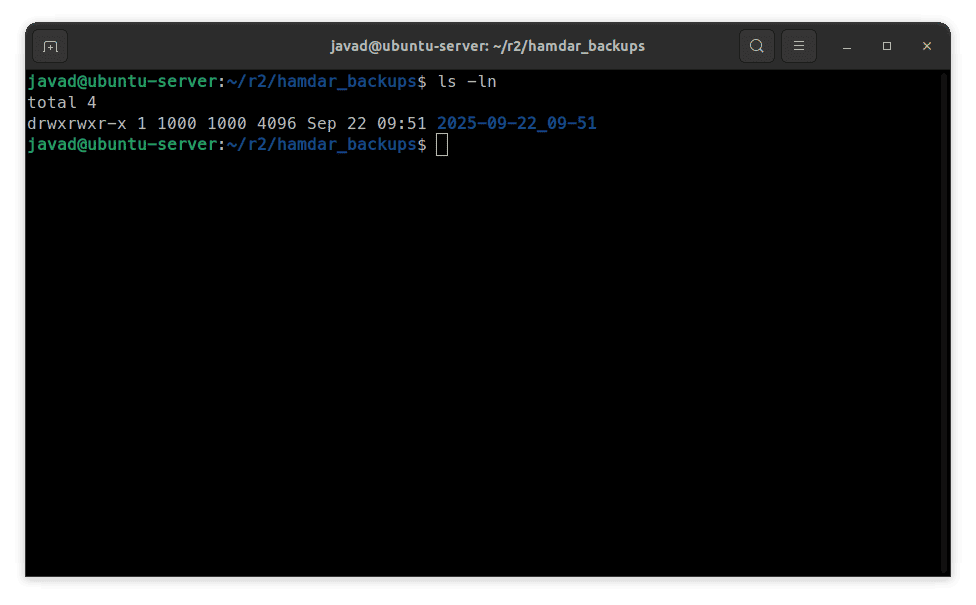This screenshot has height=605, width=976.
Task: Open a new terminal tab
Action: tap(50, 46)
